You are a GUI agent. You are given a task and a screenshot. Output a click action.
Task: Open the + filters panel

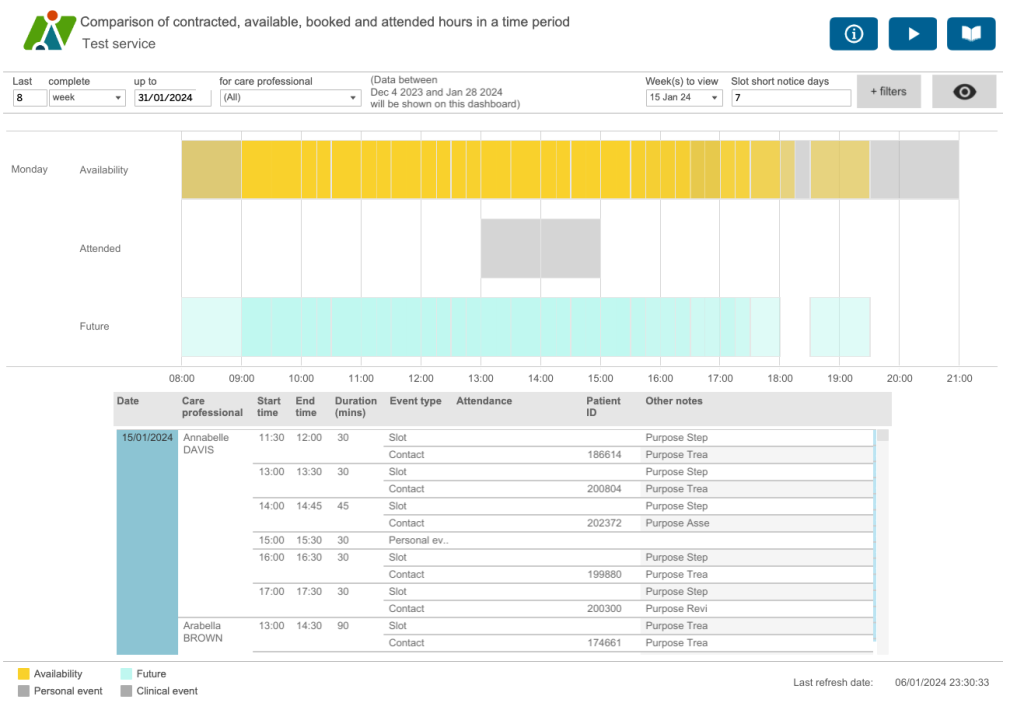[888, 91]
